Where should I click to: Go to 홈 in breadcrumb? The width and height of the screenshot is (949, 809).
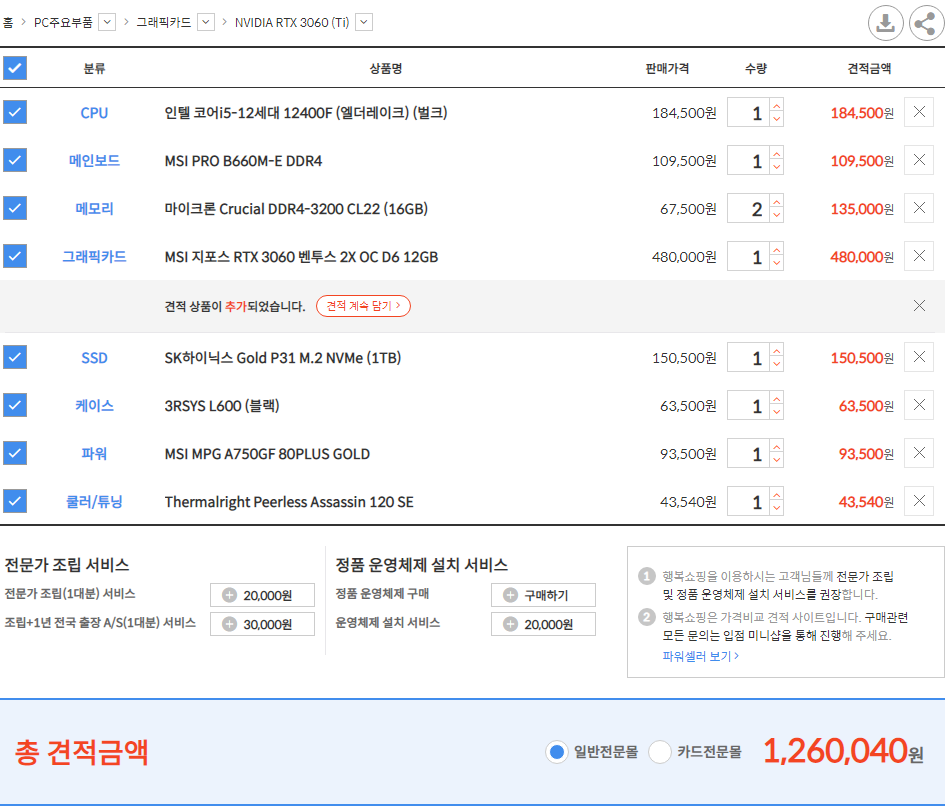(x=8, y=22)
